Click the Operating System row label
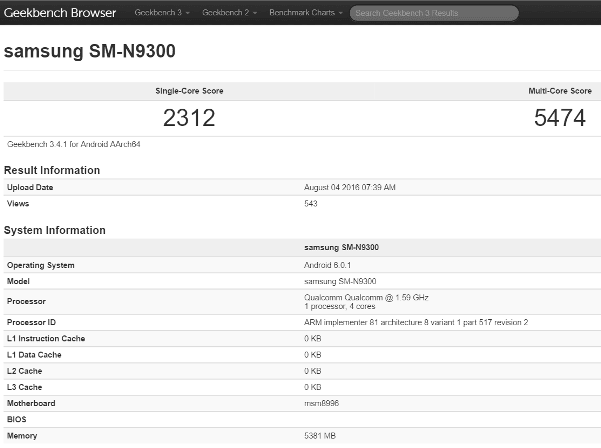The width and height of the screenshot is (601, 448). click(41, 265)
